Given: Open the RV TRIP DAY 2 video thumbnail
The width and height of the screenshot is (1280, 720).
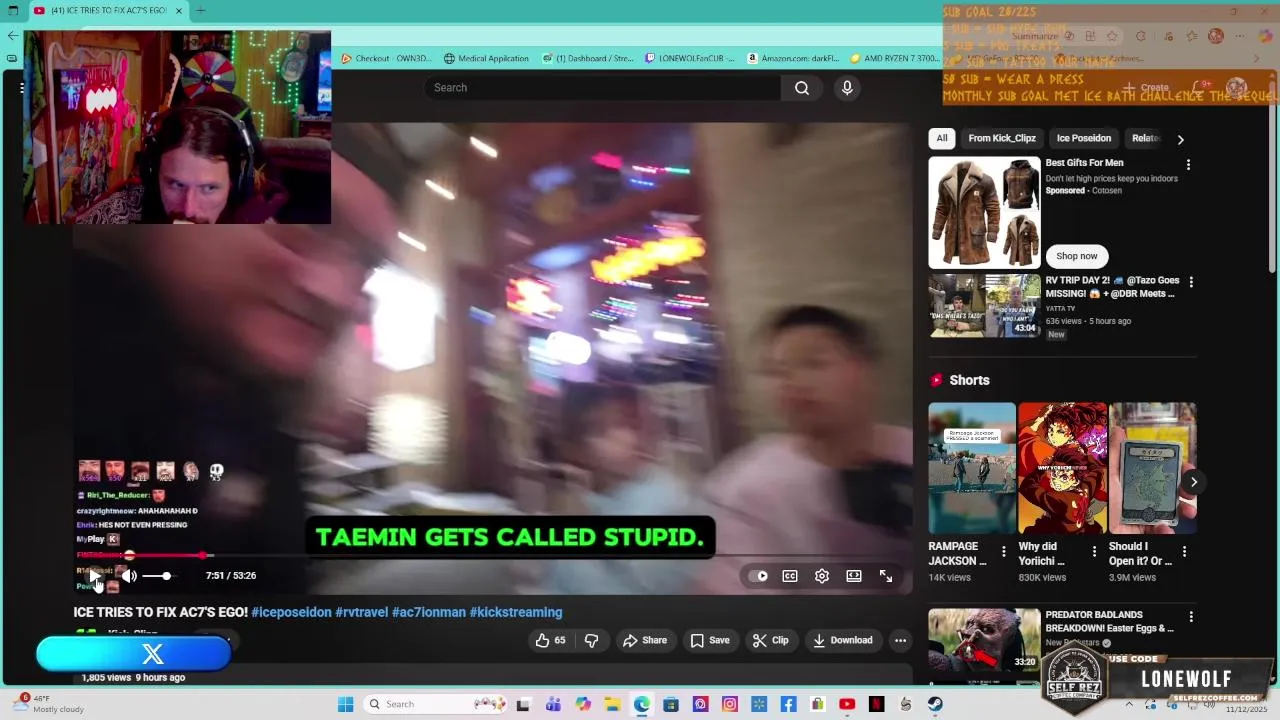Looking at the screenshot, I should point(984,306).
